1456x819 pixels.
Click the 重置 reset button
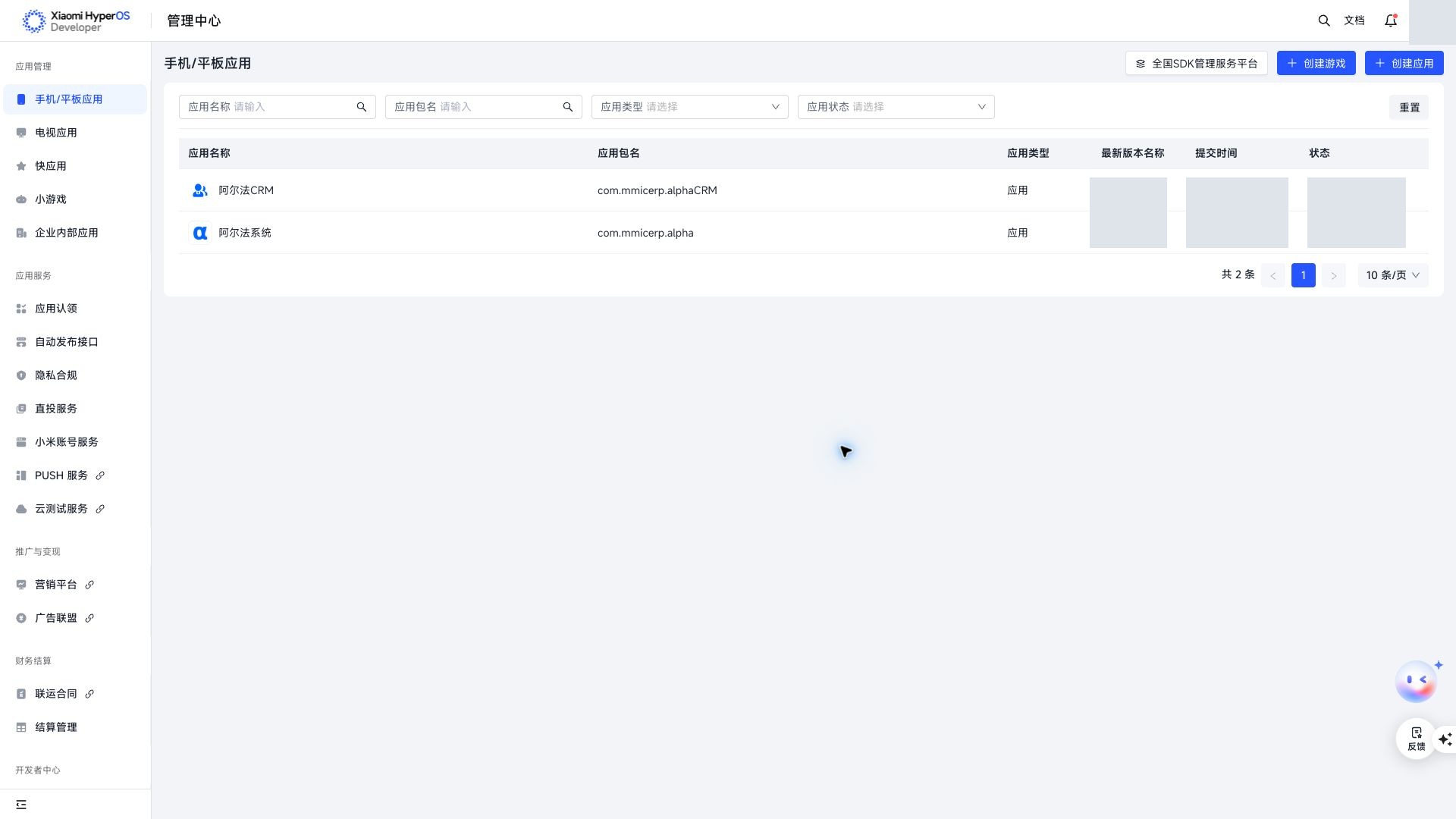1409,108
